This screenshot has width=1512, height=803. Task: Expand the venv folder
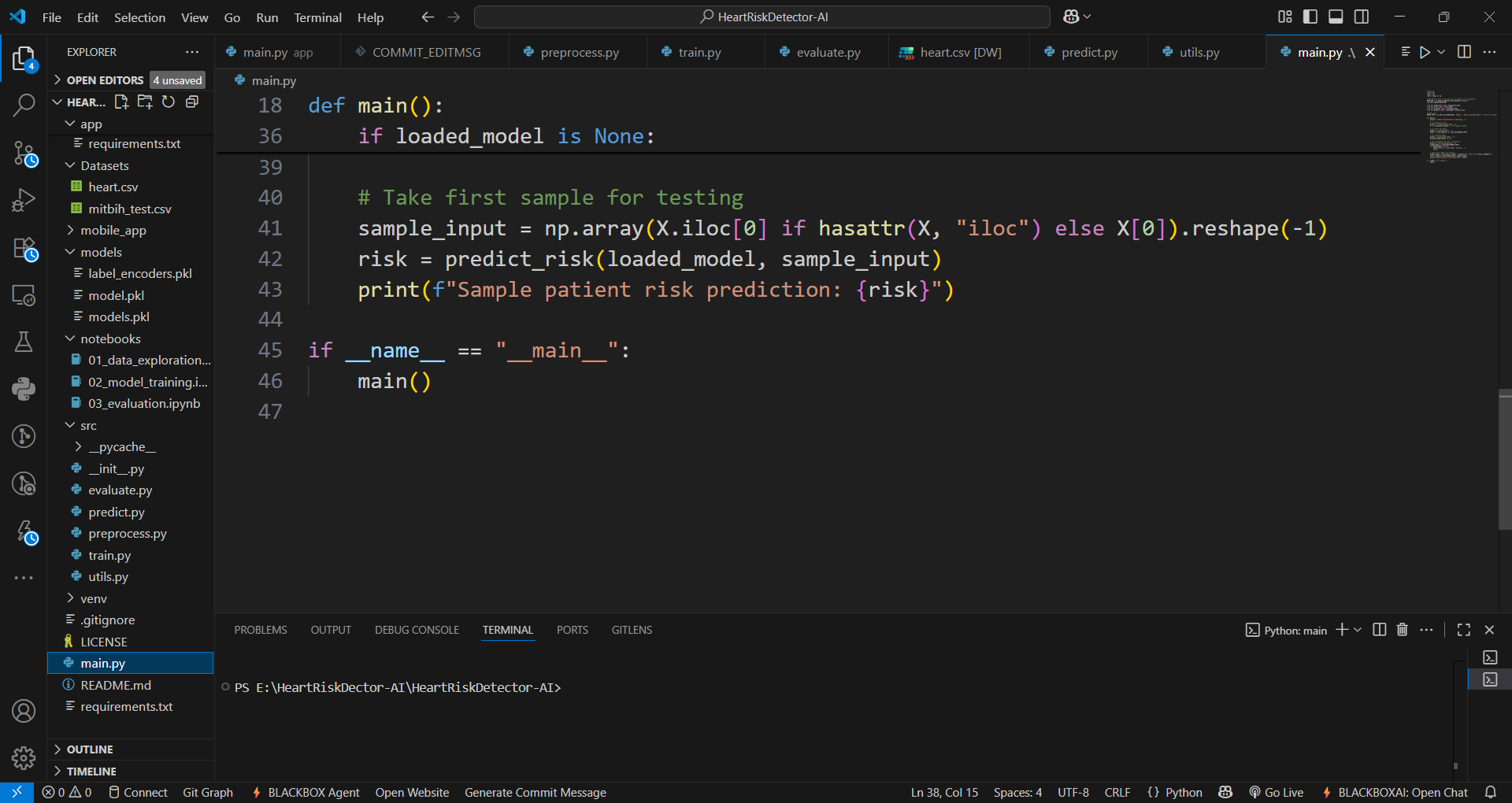point(93,598)
